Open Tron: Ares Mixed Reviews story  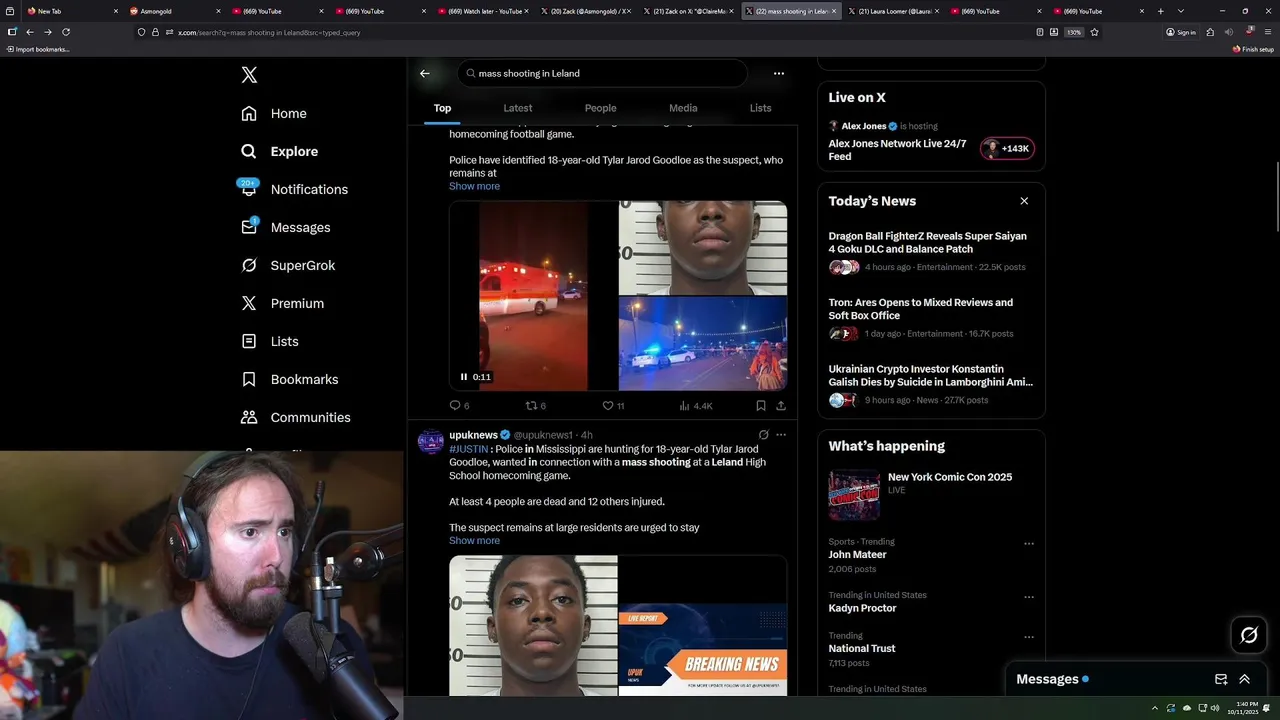coord(931,318)
